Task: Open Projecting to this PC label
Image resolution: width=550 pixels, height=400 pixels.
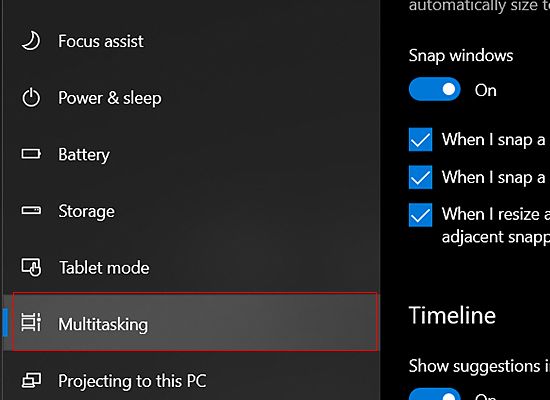Action: 132,381
